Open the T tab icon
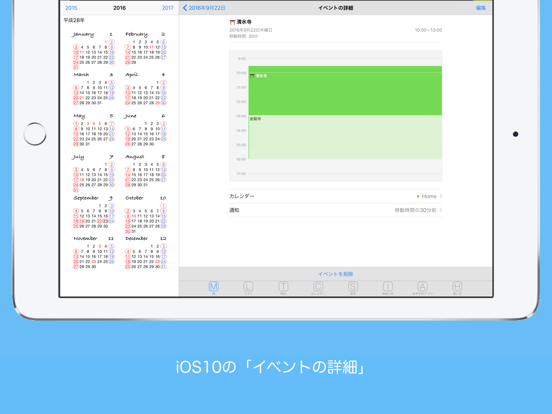 pos(283,287)
